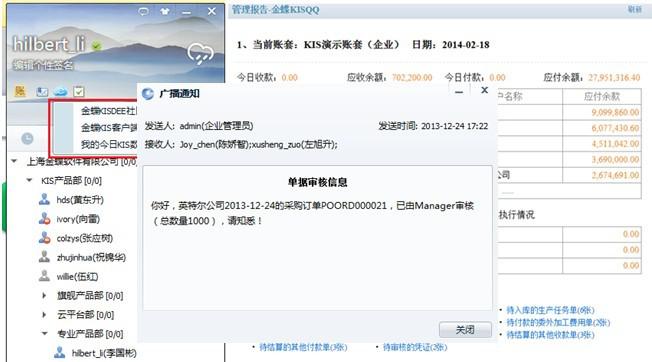Collapse the KIS产品部 group
Viewport: 652px width, 362px height.
click(30, 180)
